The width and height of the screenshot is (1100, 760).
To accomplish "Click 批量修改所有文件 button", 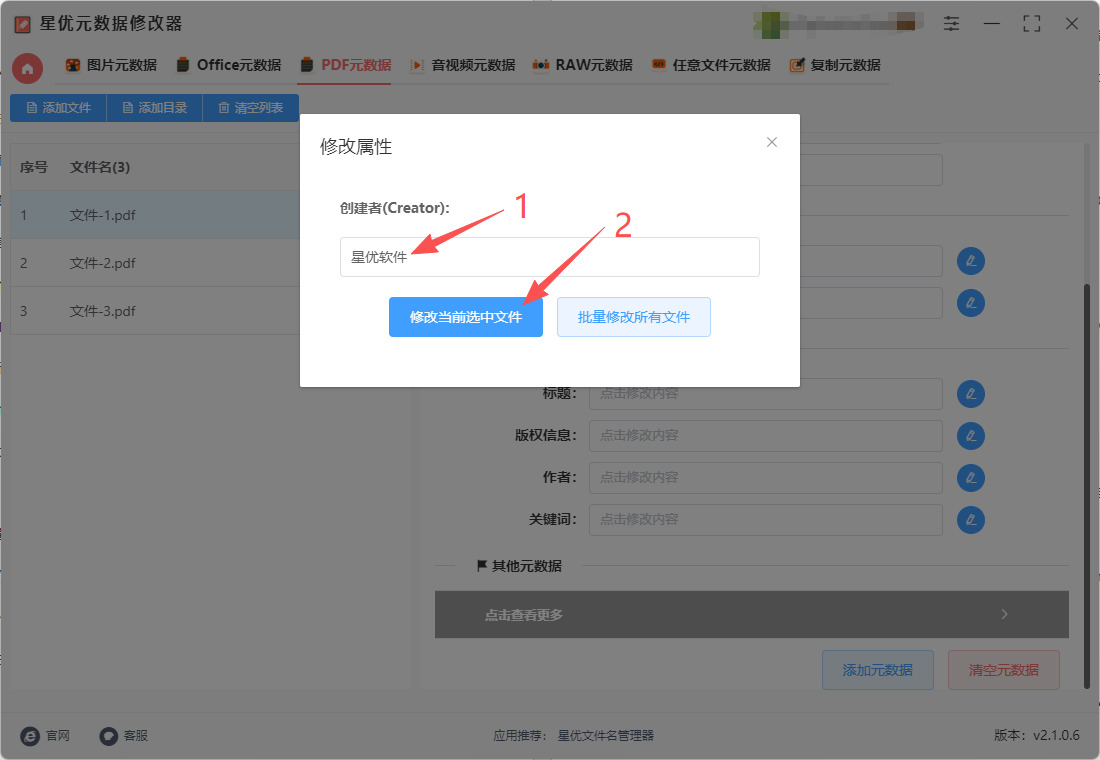I will coord(633,317).
